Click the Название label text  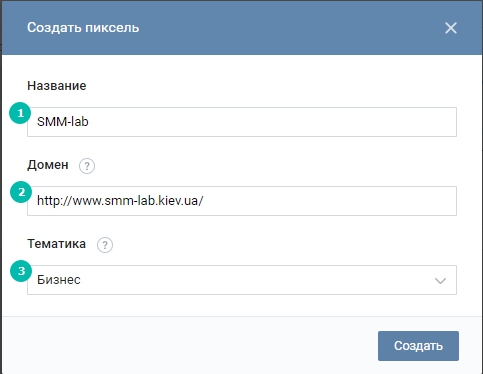coord(57,86)
